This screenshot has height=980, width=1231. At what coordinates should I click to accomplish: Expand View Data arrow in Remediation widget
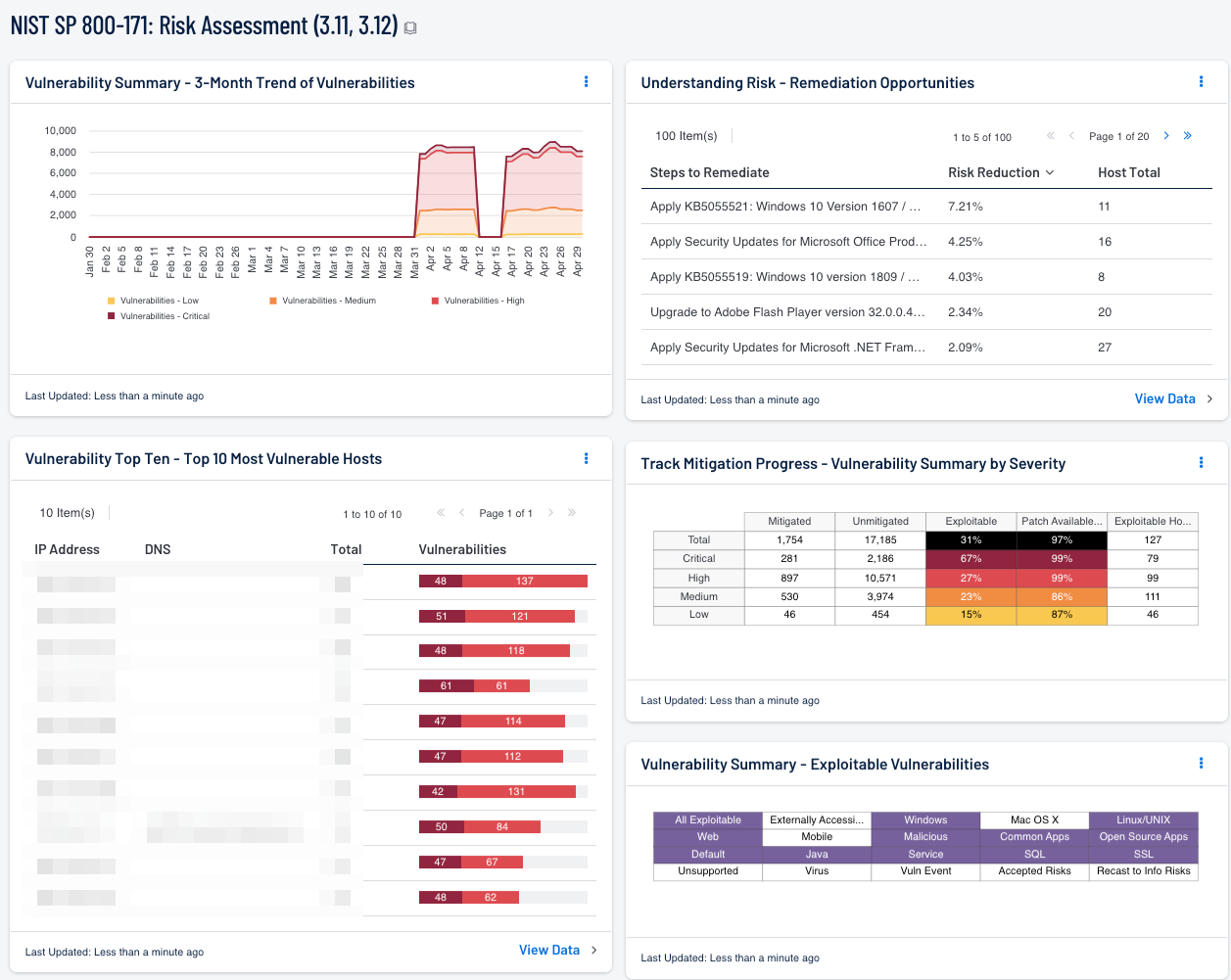click(1209, 398)
